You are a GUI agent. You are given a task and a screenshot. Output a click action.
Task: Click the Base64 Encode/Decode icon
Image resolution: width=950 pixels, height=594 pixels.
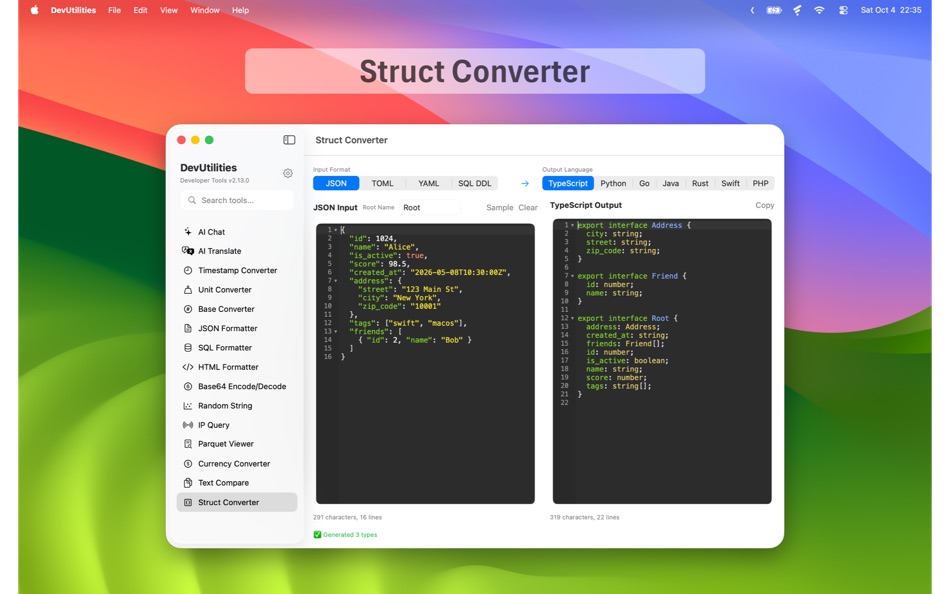pos(188,386)
